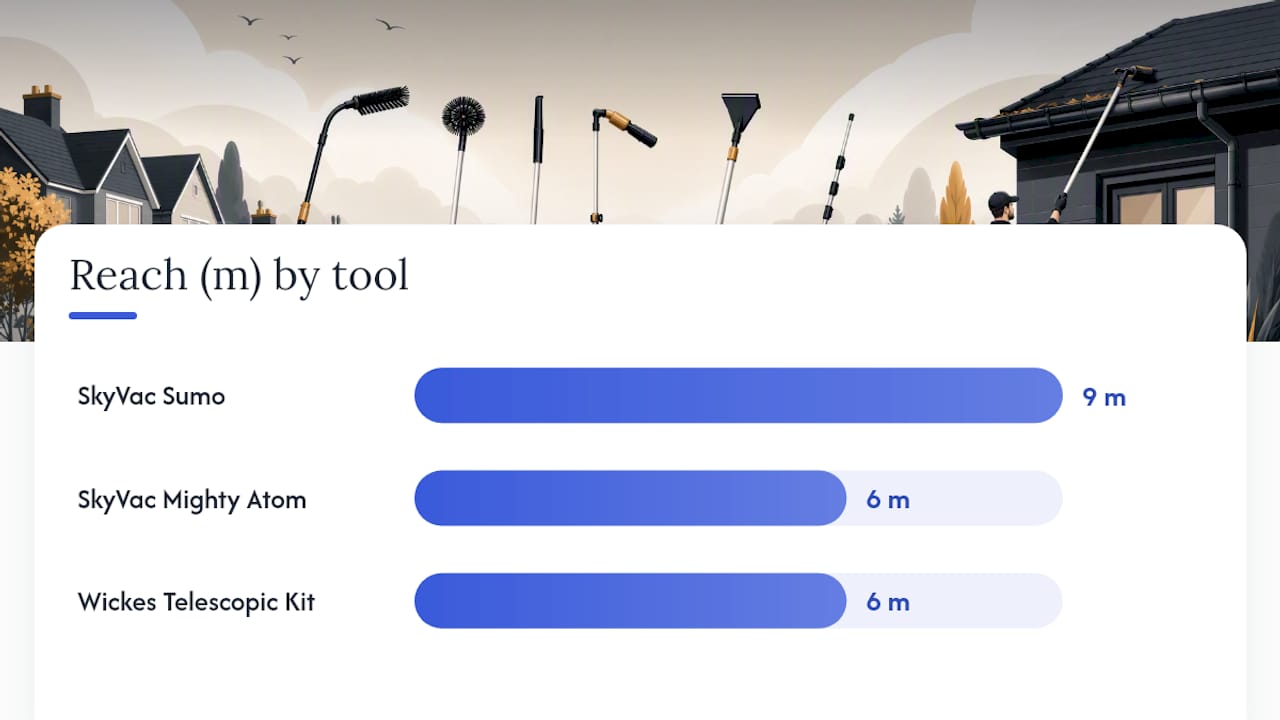Click the 6 m value on Mighty Atom bar
The height and width of the screenshot is (720, 1280).
[x=888, y=500]
